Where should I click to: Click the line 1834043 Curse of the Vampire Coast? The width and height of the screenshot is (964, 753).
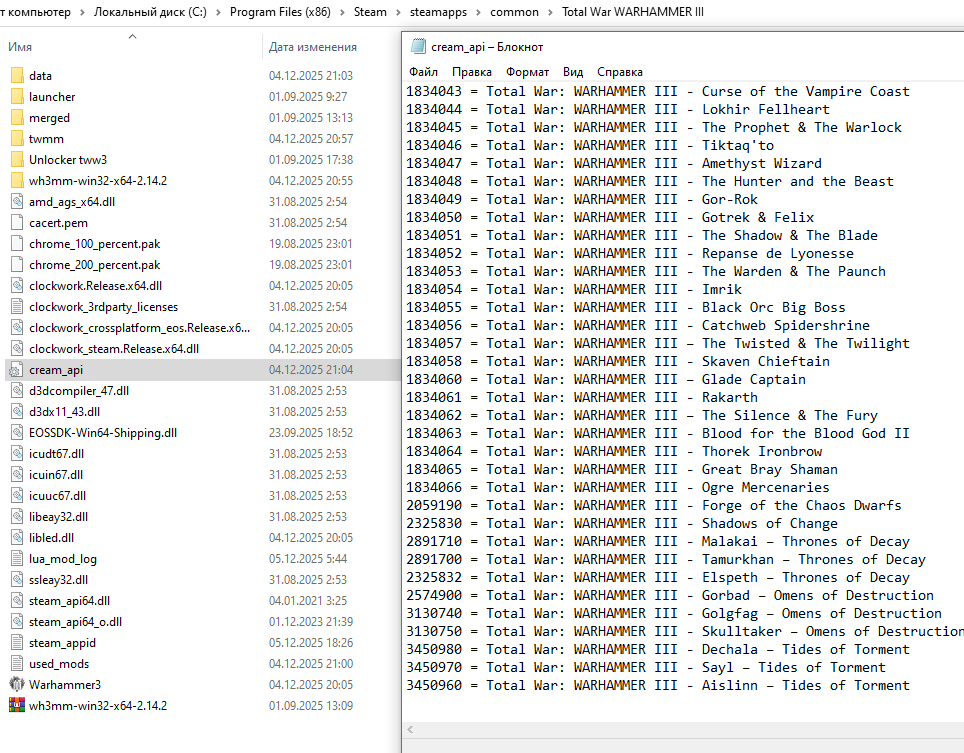tap(657, 92)
